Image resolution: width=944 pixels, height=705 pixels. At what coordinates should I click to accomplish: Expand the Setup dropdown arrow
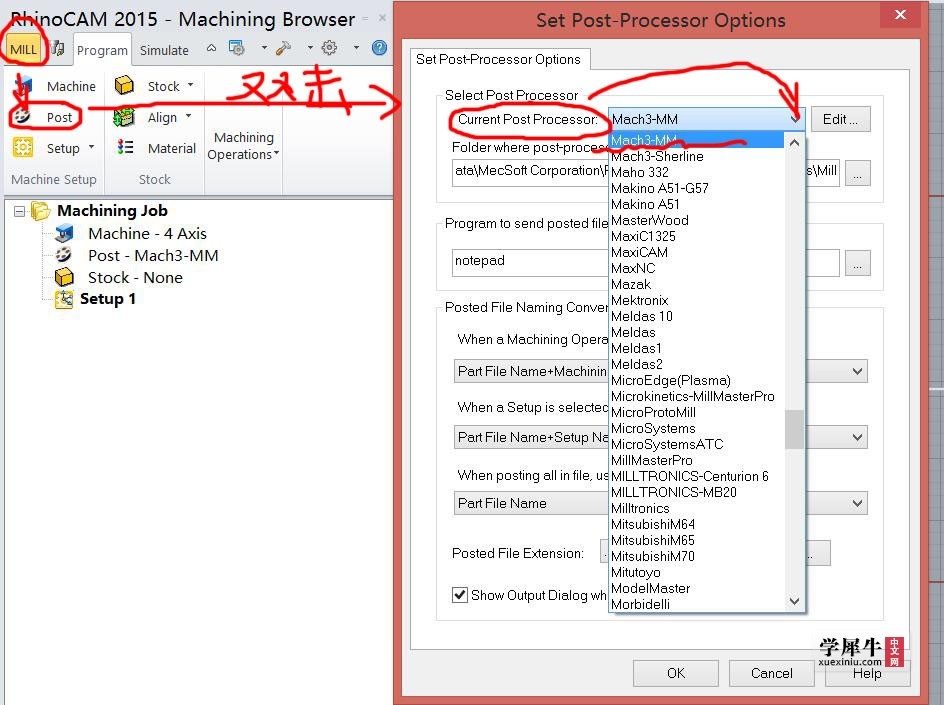pyautogui.click(x=92, y=147)
